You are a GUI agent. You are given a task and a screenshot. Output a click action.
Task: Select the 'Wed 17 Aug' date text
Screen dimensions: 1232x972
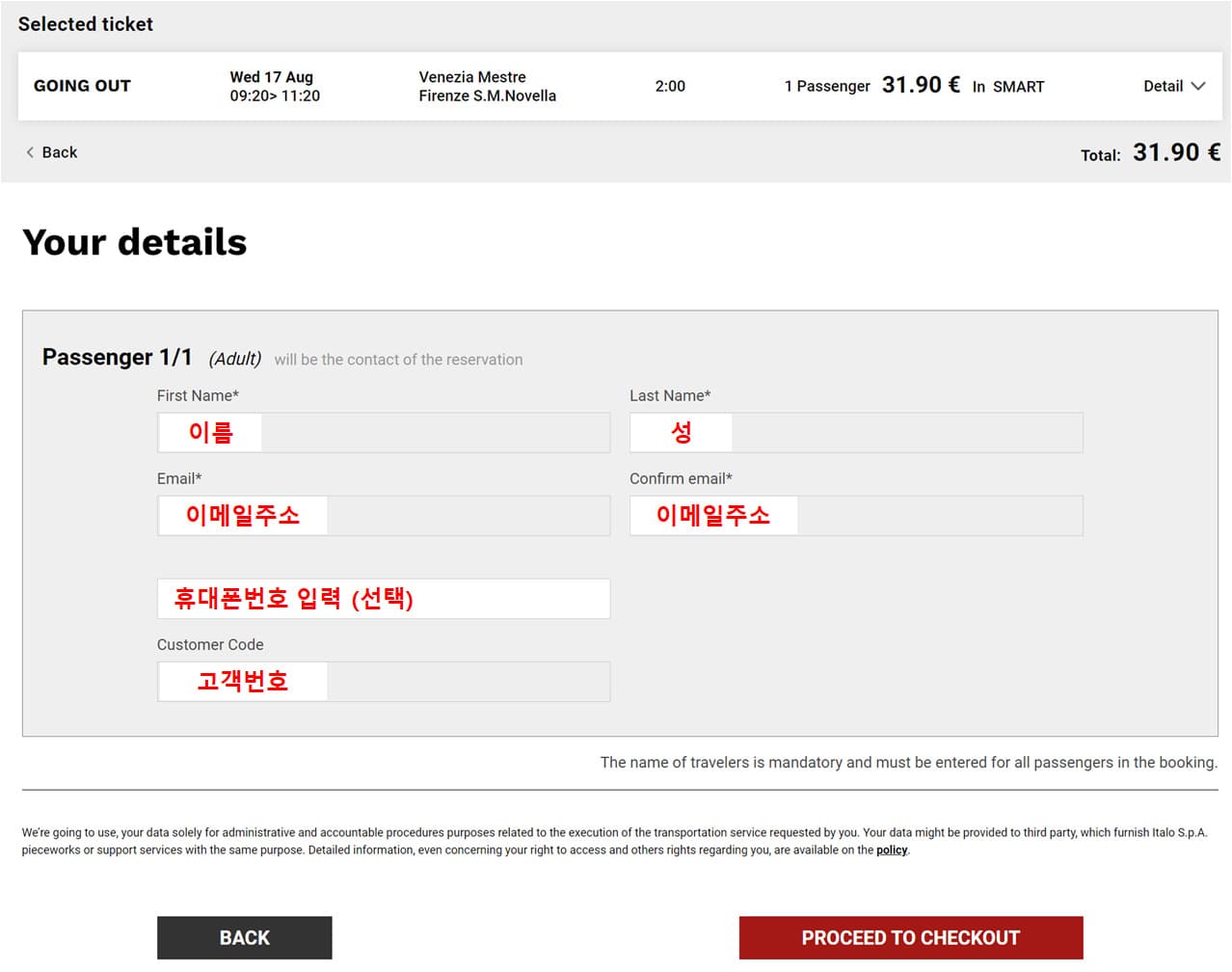[x=272, y=77]
